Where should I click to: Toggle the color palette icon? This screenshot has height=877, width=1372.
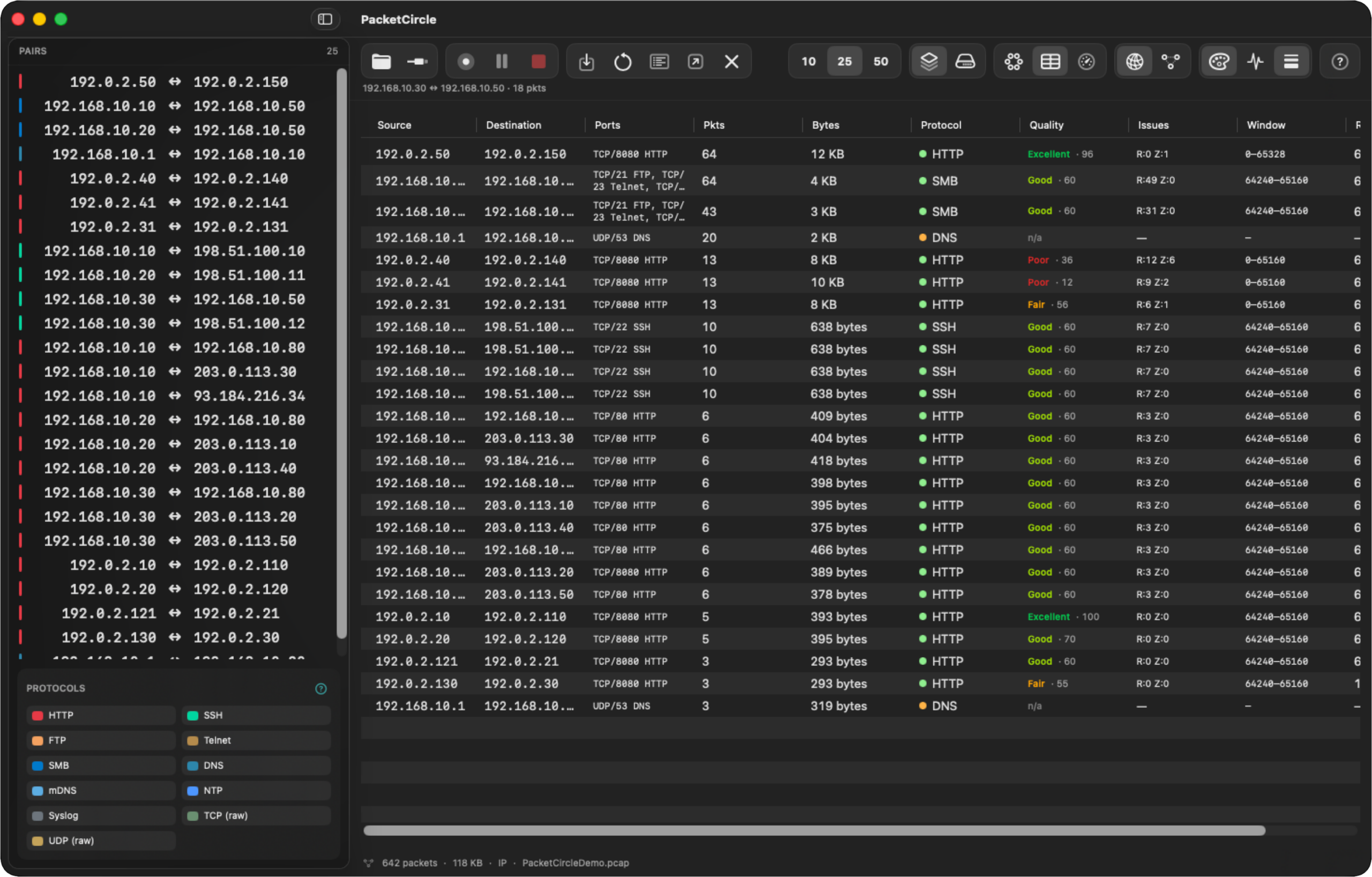pyautogui.click(x=1219, y=62)
